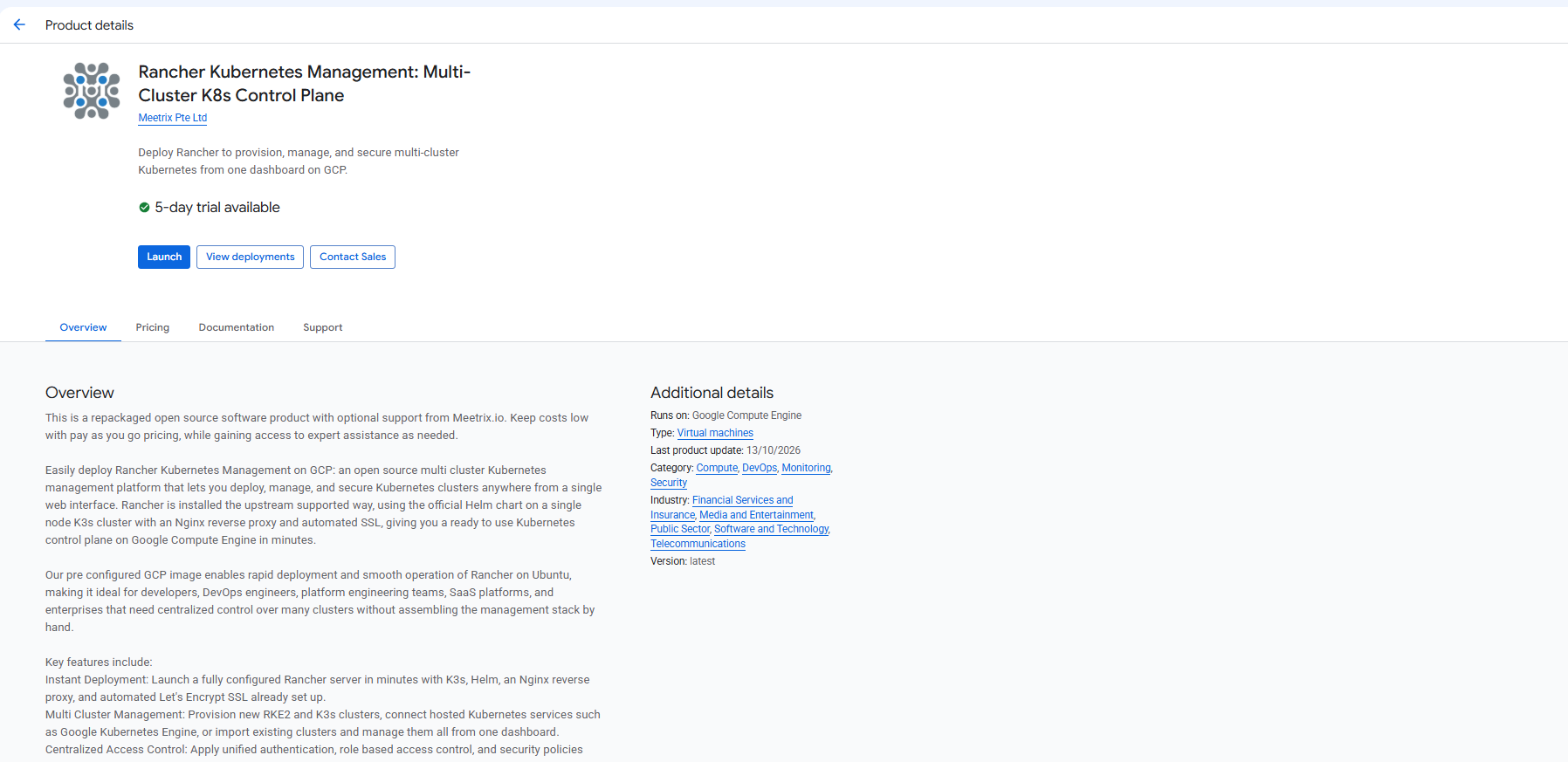Click the Overview section heading

[79, 393]
